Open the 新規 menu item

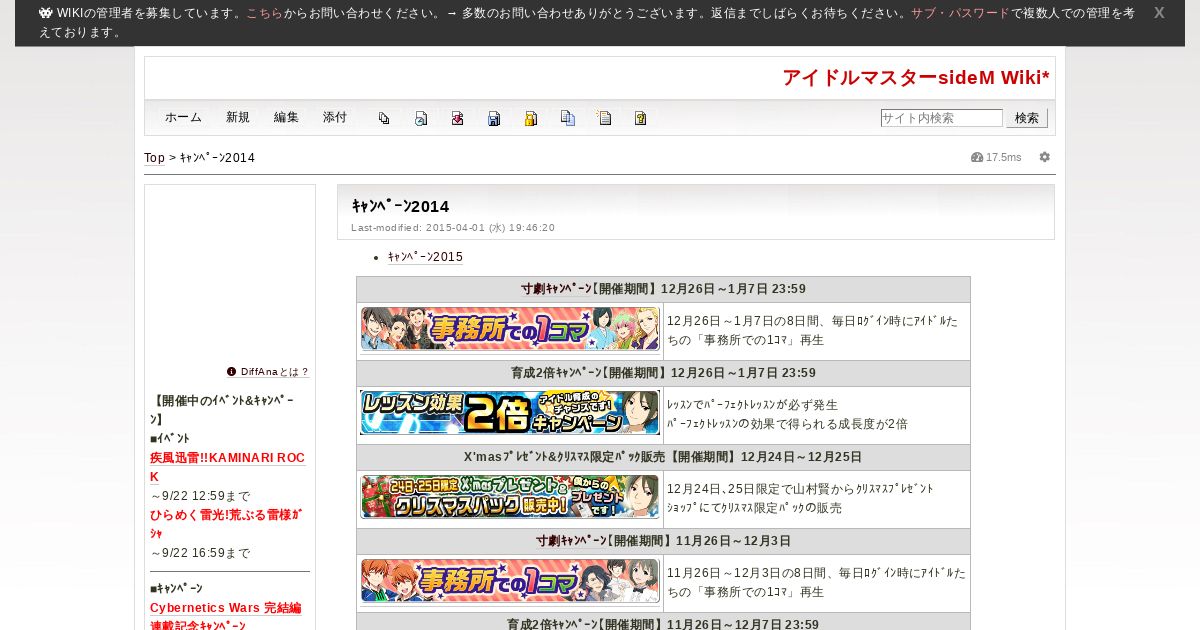tap(238, 117)
